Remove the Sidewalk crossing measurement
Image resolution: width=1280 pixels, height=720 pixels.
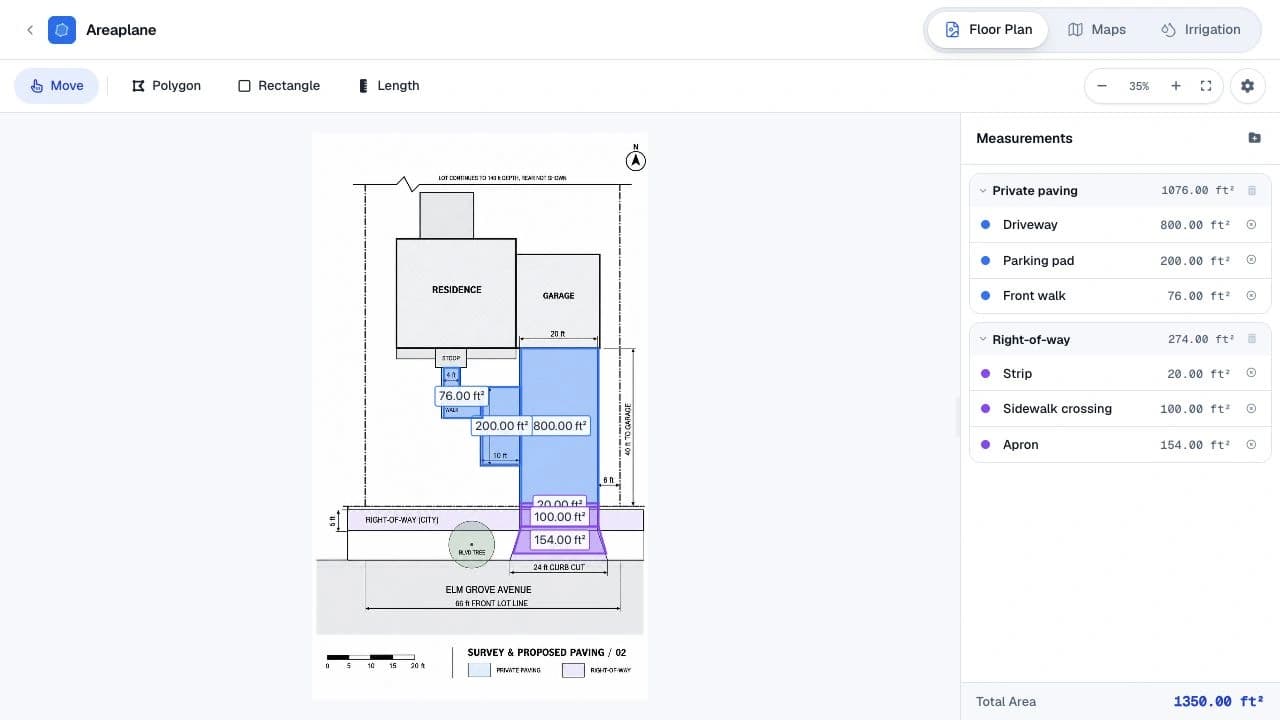point(1251,409)
